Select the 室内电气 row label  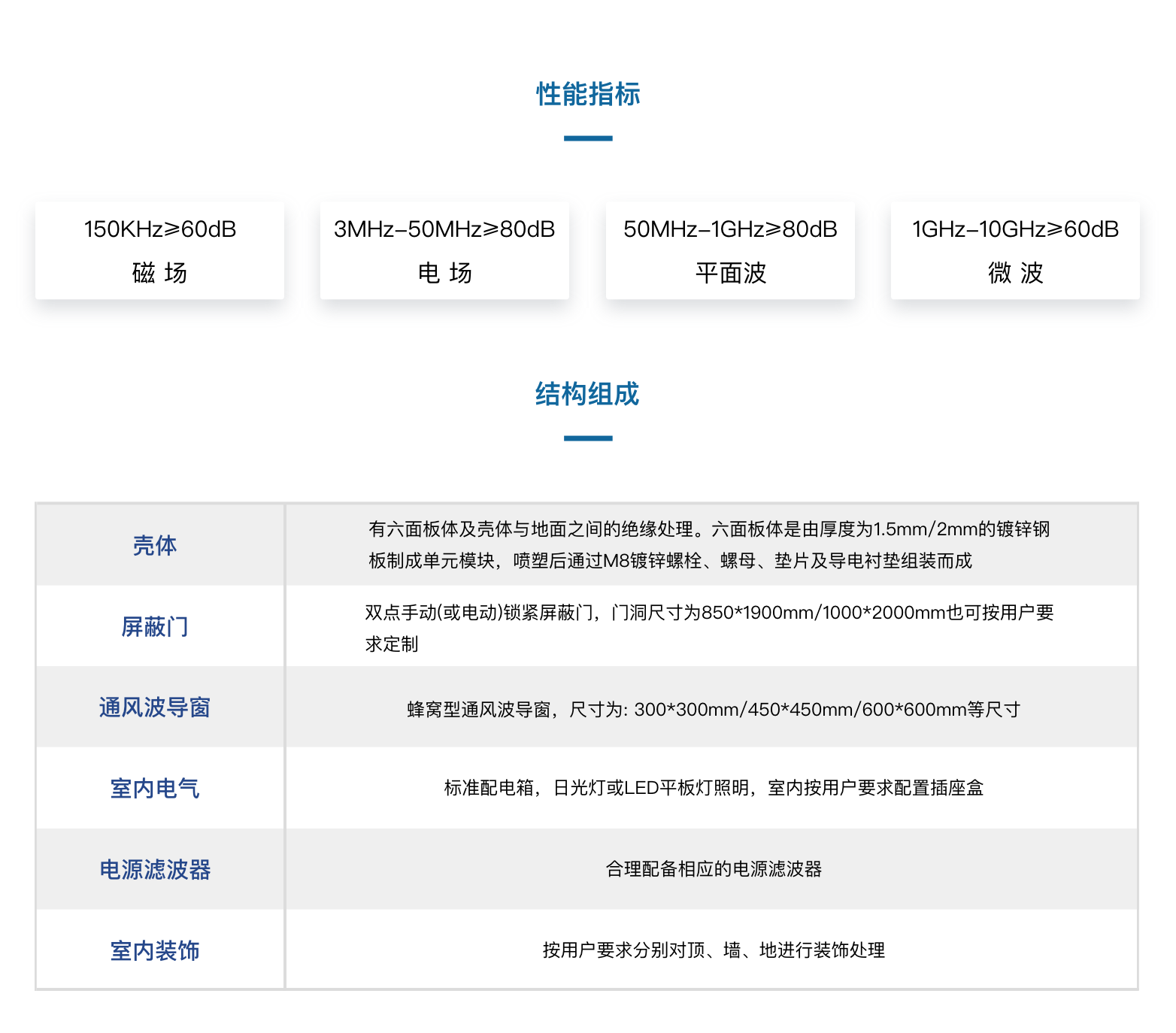coord(155,788)
